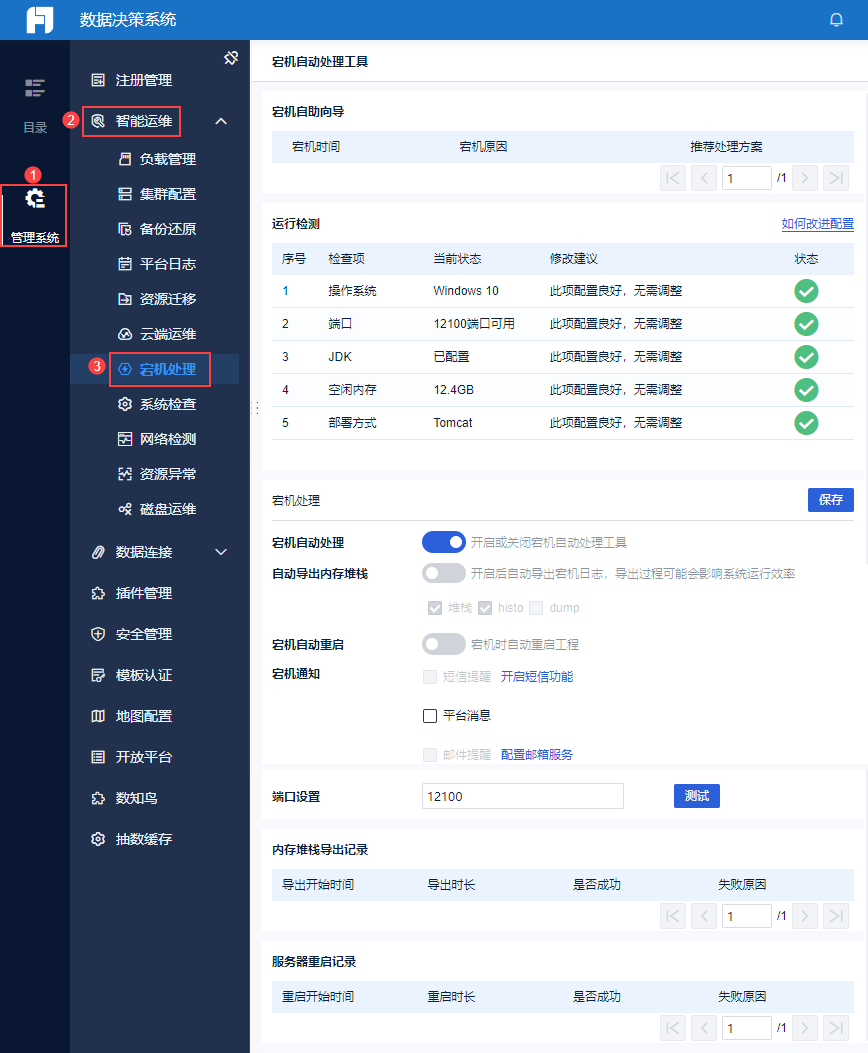Click the 测试 port button

[x=697, y=796]
